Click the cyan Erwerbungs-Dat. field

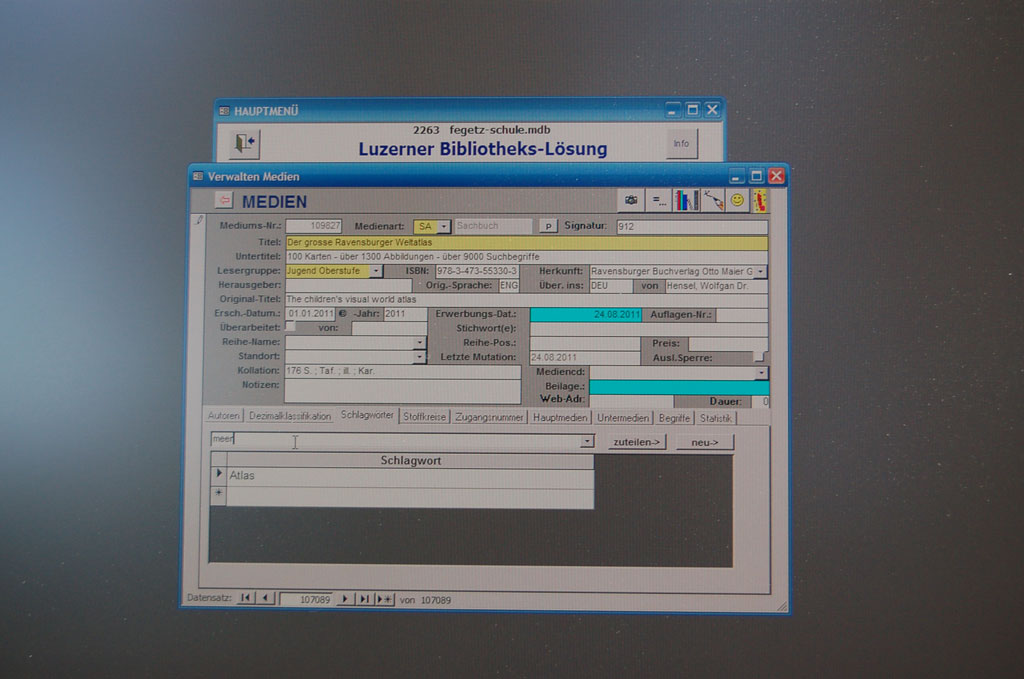click(585, 314)
